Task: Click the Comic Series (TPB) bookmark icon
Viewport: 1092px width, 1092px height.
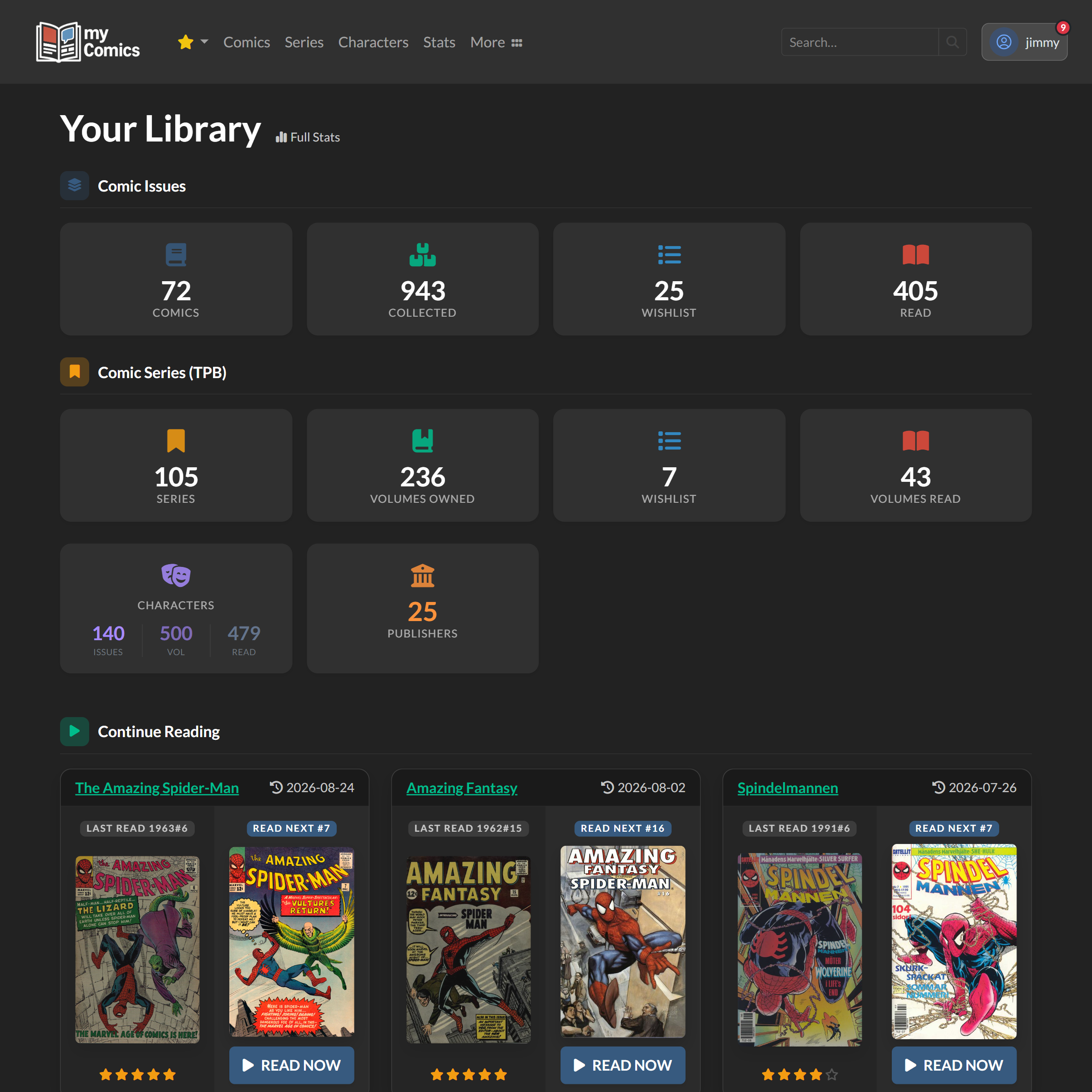Action: pos(75,372)
